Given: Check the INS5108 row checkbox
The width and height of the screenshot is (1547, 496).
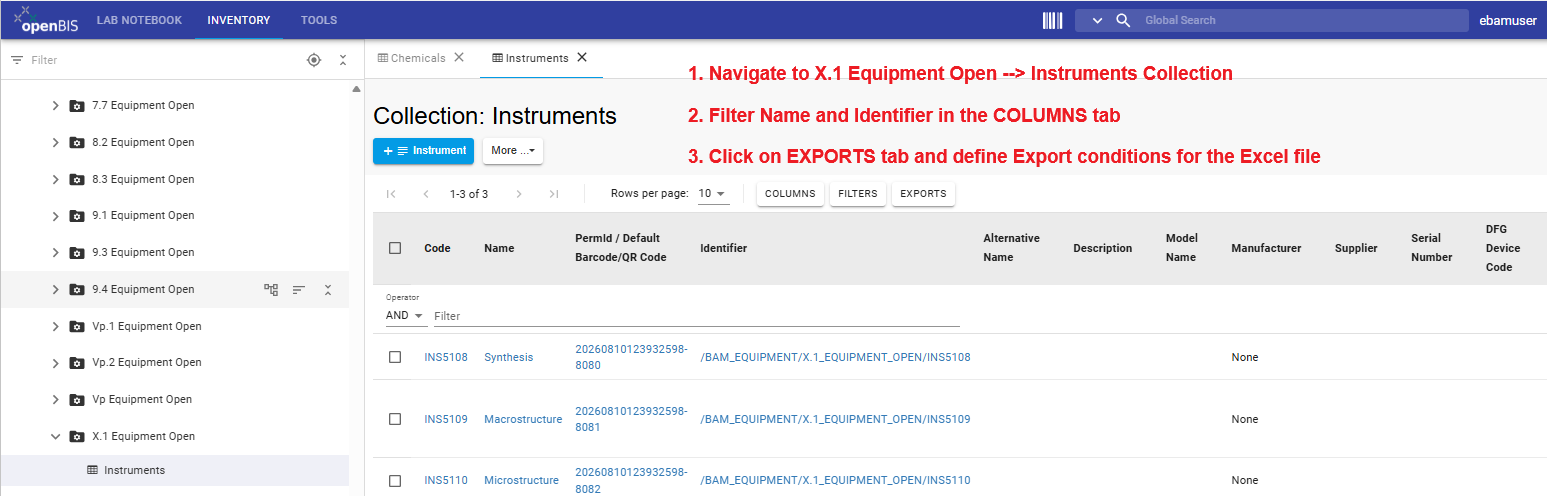Looking at the screenshot, I should (x=395, y=357).
